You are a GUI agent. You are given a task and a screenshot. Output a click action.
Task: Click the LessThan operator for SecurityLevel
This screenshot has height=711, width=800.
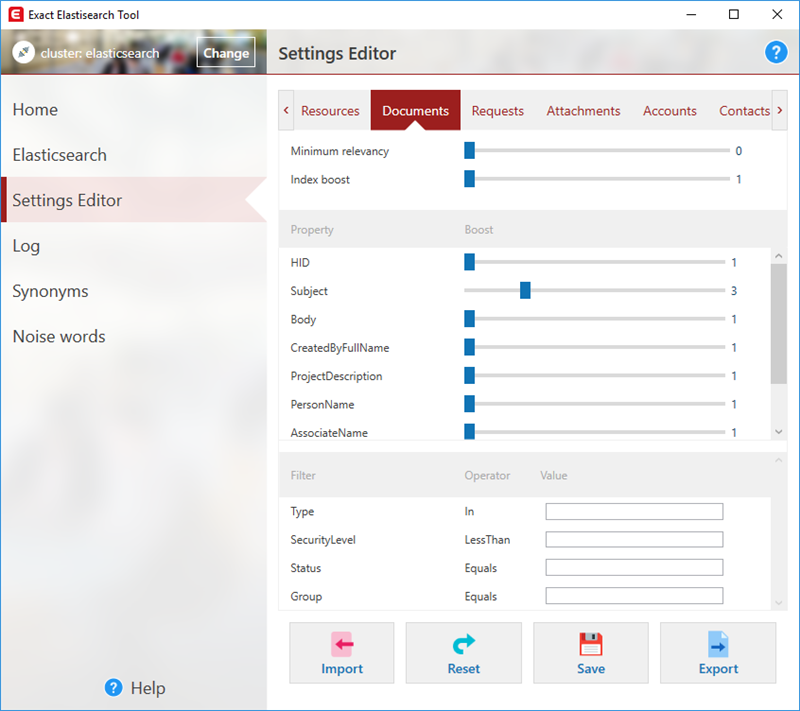click(487, 540)
